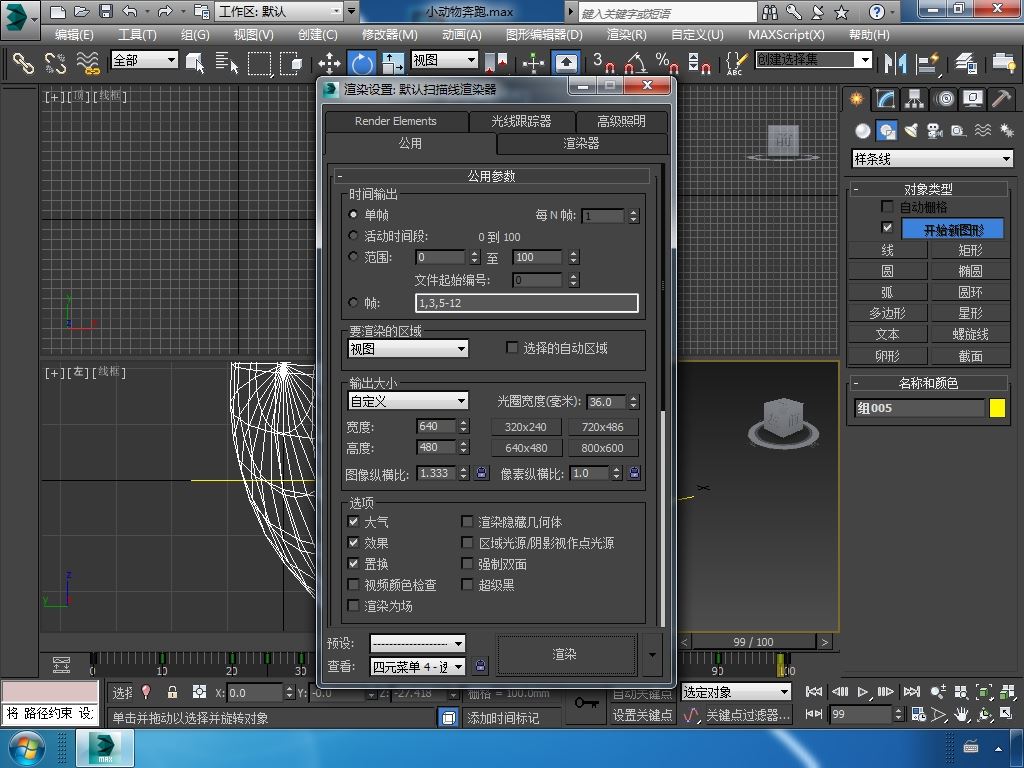Select the Shapes category icon

point(887,131)
